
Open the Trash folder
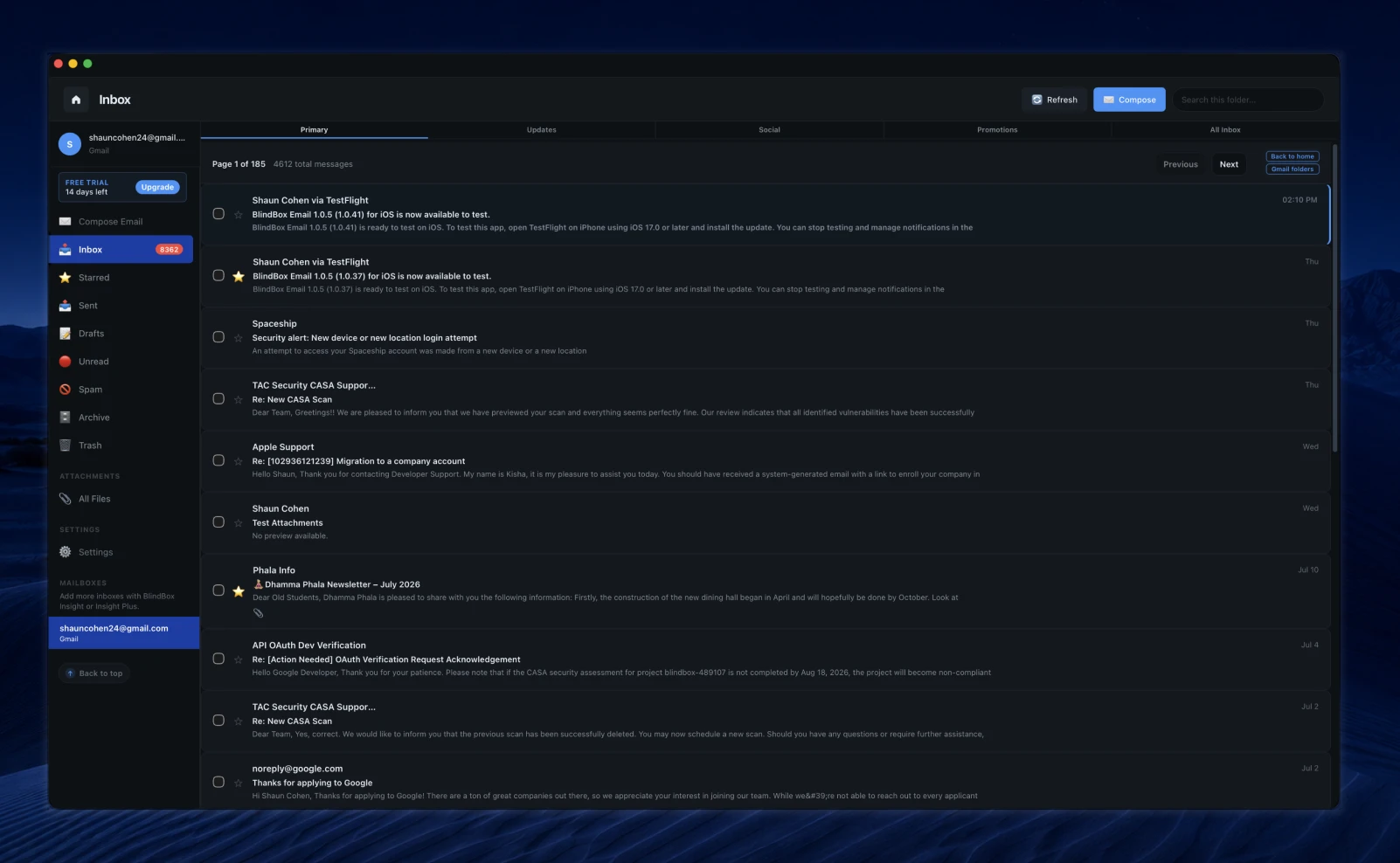121,445
